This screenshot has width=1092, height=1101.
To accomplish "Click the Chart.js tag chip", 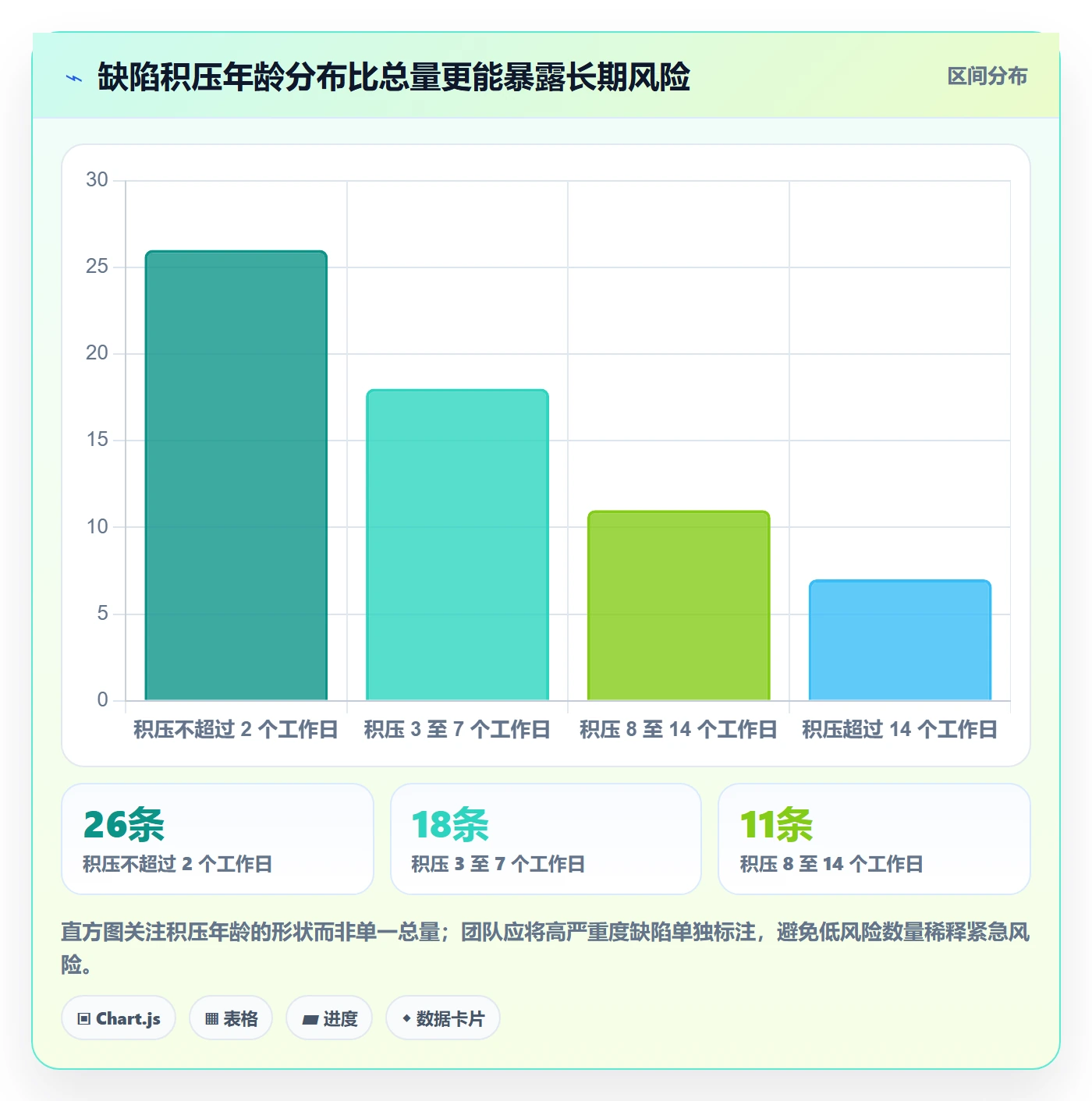I will click(x=119, y=1018).
